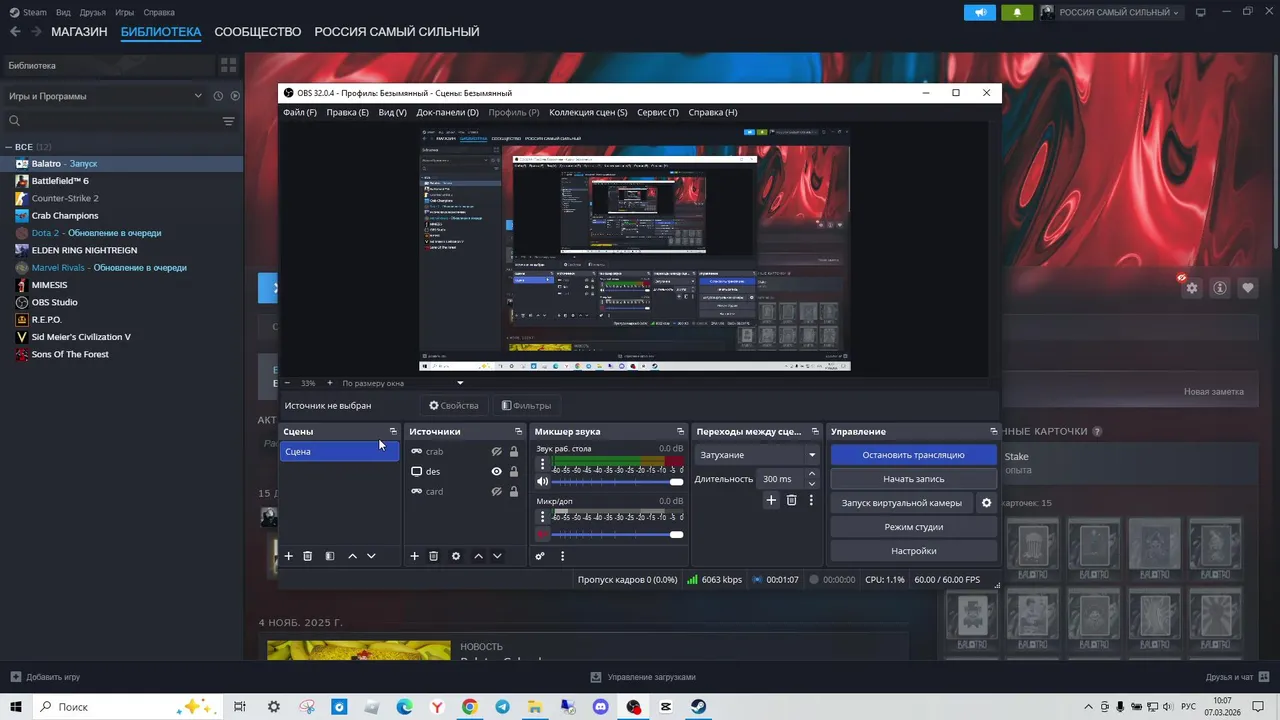The width and height of the screenshot is (1280, 720).
Task: Open Правка (E) menu in OBS
Action: coord(347,112)
